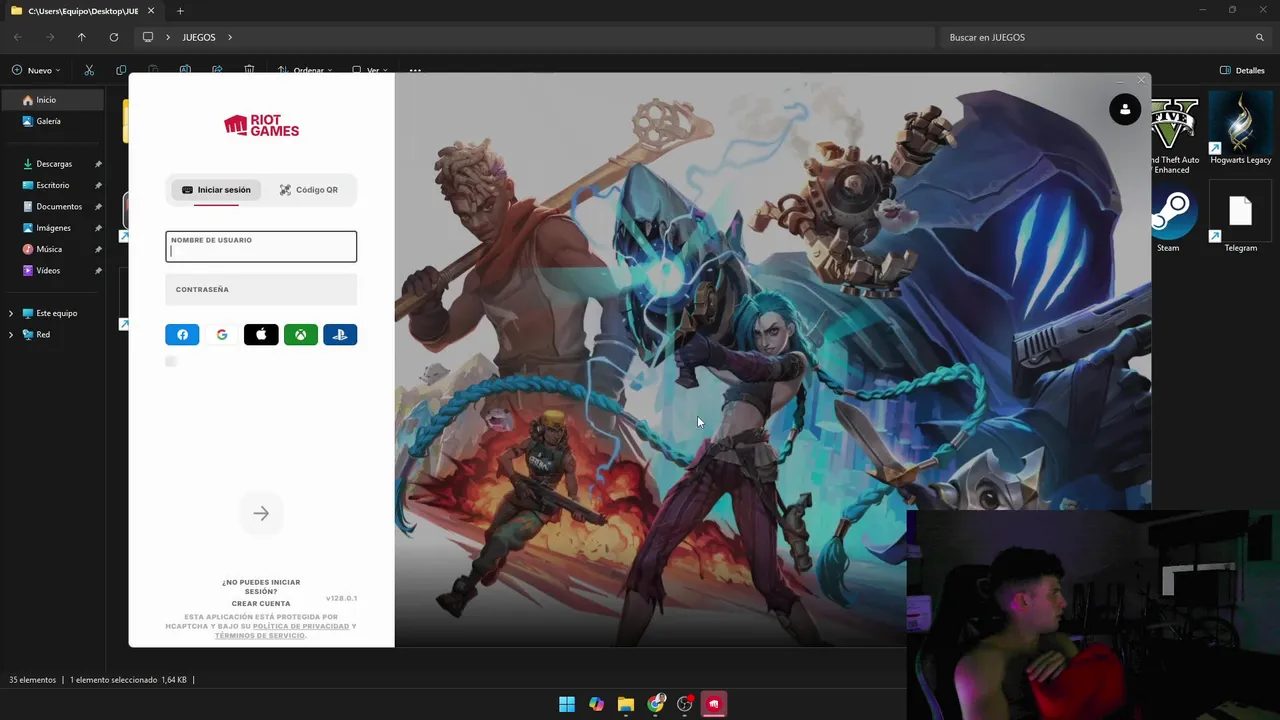
Task: Open Copilot from the taskbar
Action: [x=596, y=704]
